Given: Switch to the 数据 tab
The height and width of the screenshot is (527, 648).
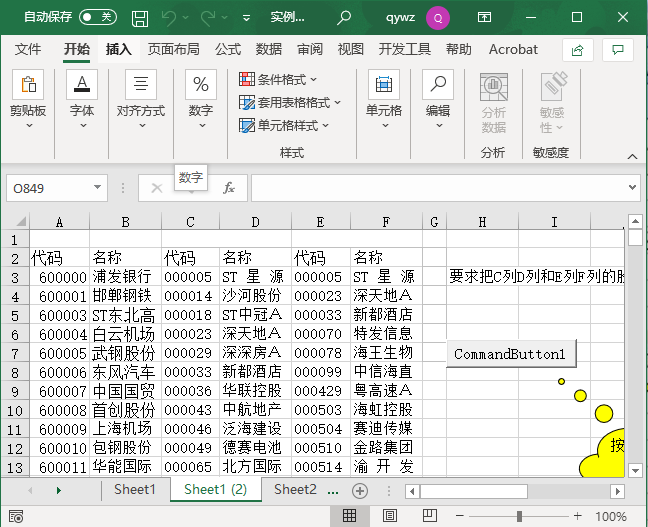Looking at the screenshot, I should (269, 49).
